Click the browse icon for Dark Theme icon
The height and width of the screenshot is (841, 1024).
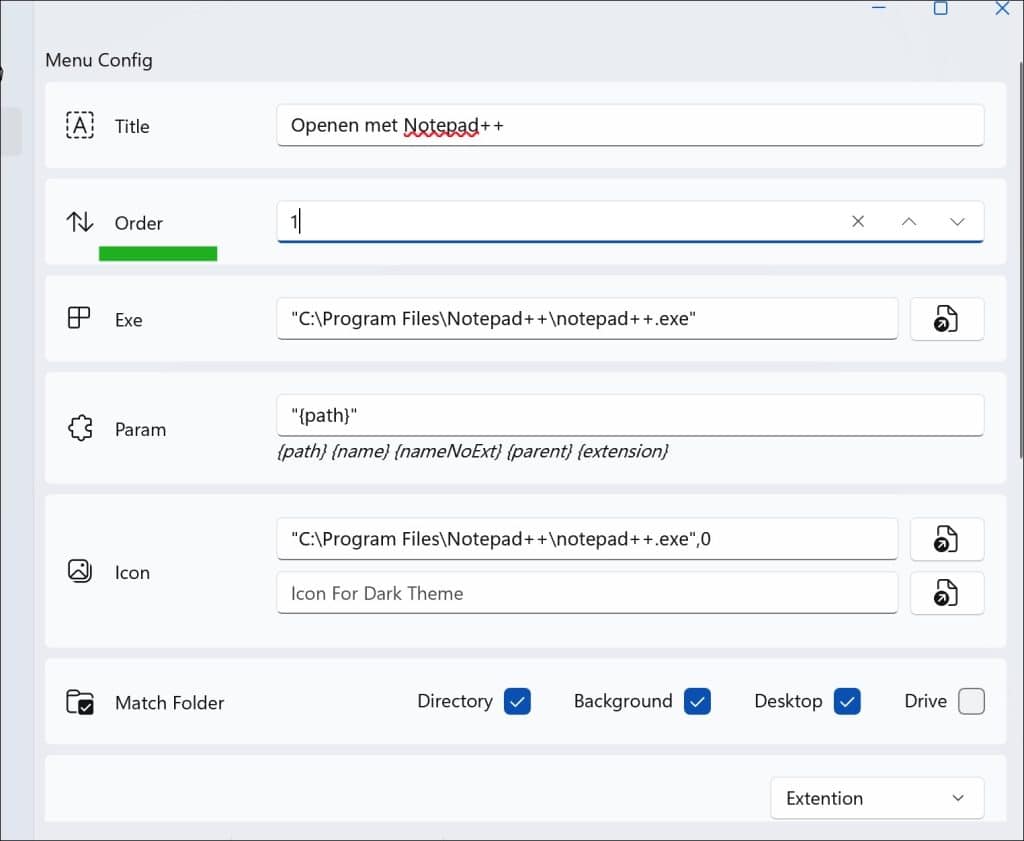pyautogui.click(x=946, y=593)
